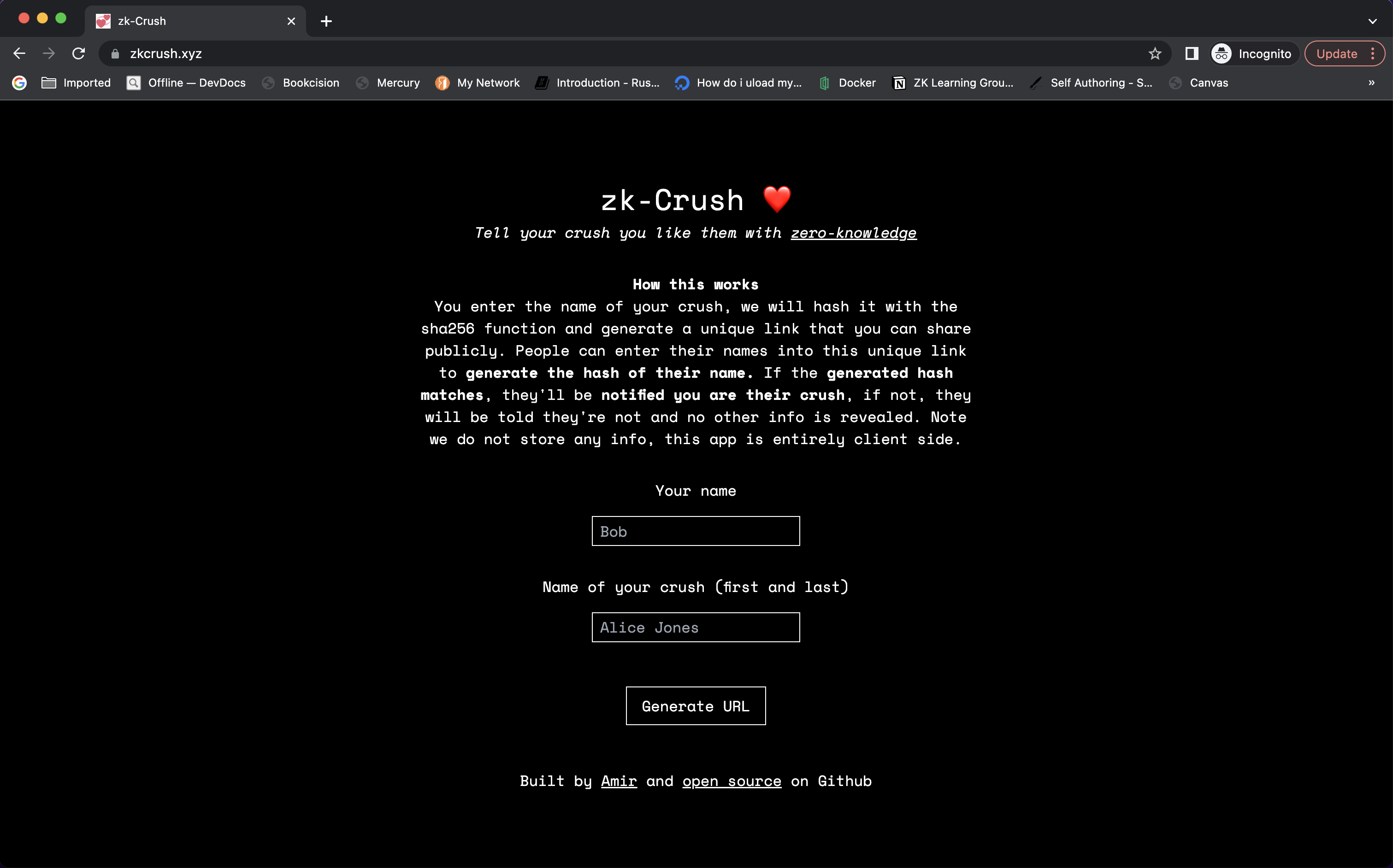Viewport: 1393px width, 868px height.
Task: Click the Generate URL button
Action: [696, 705]
